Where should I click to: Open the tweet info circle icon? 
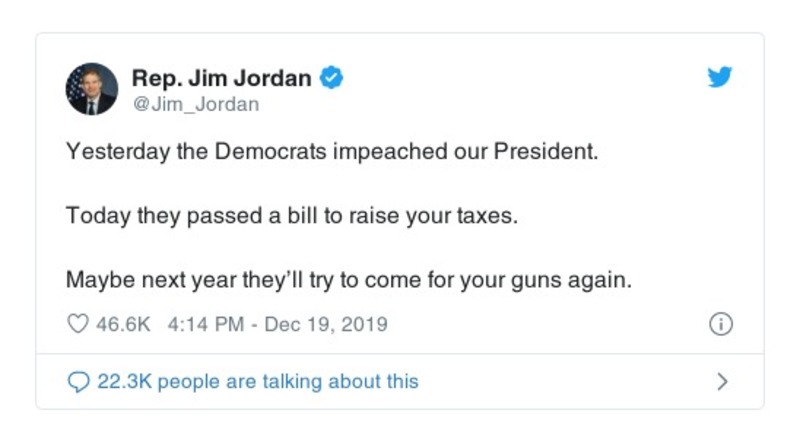click(x=721, y=325)
